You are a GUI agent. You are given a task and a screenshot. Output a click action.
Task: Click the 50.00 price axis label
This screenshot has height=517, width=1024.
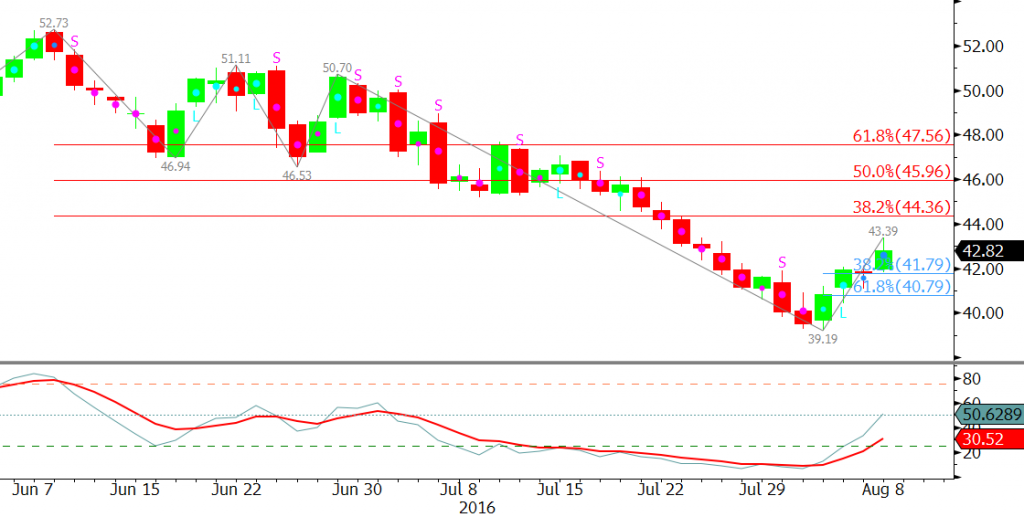984,91
